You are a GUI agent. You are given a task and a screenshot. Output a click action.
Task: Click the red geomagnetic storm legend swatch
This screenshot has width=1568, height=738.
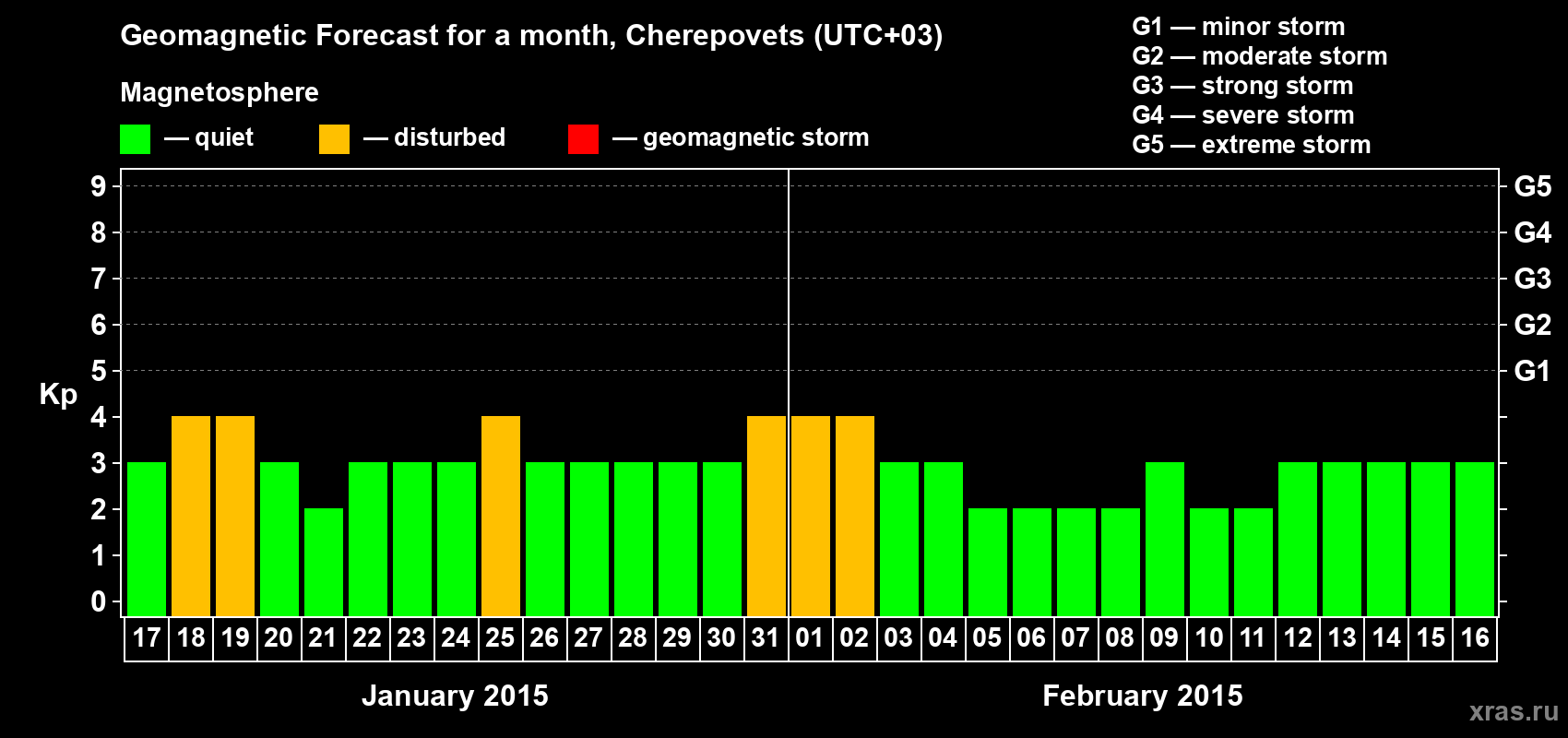584,139
